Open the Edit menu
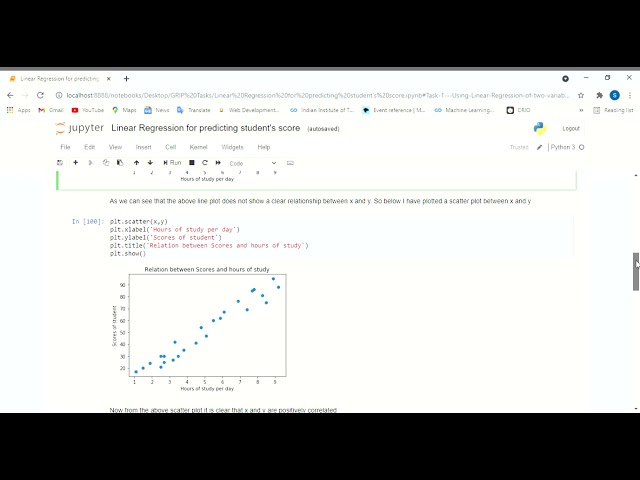Viewport: 640px width, 480px height. point(90,147)
